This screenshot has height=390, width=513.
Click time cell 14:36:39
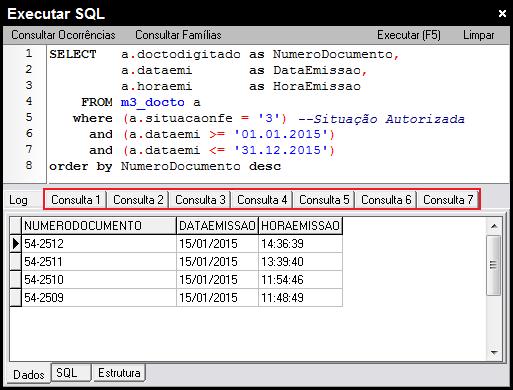300,244
